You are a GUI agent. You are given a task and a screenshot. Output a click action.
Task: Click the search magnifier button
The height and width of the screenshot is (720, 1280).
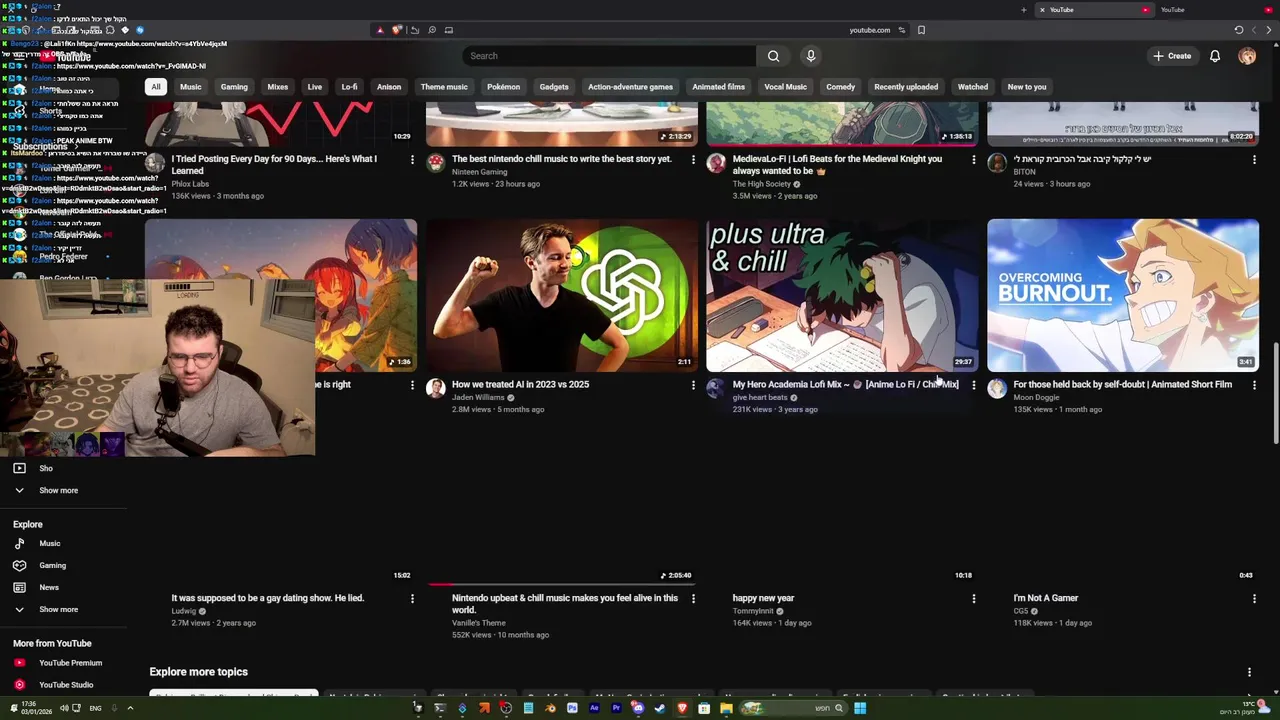pos(773,56)
